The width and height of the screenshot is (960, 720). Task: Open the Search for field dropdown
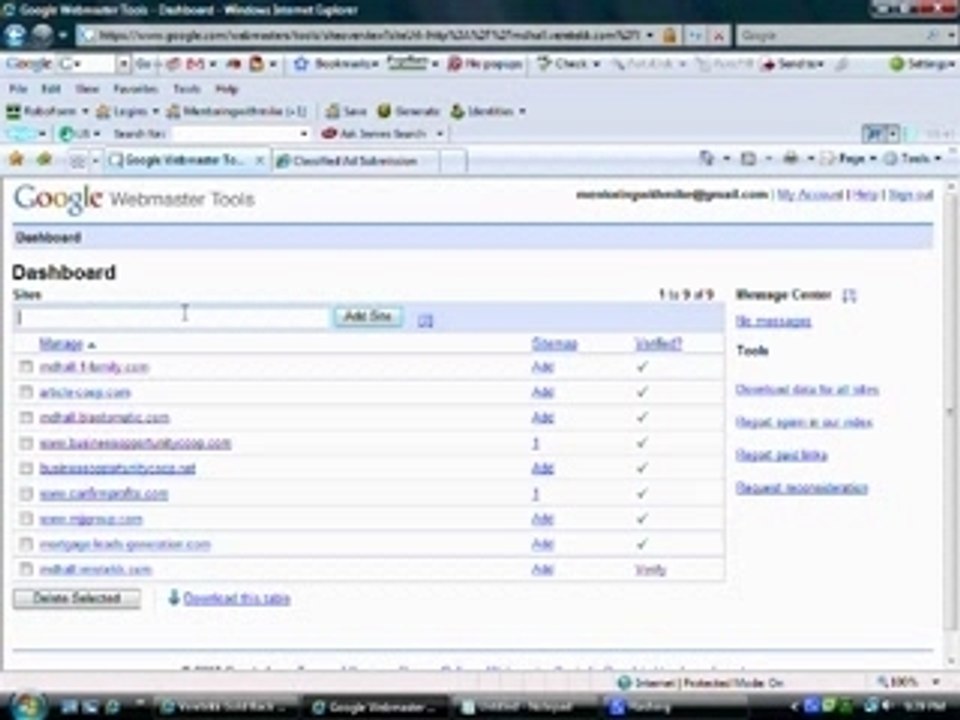304,133
